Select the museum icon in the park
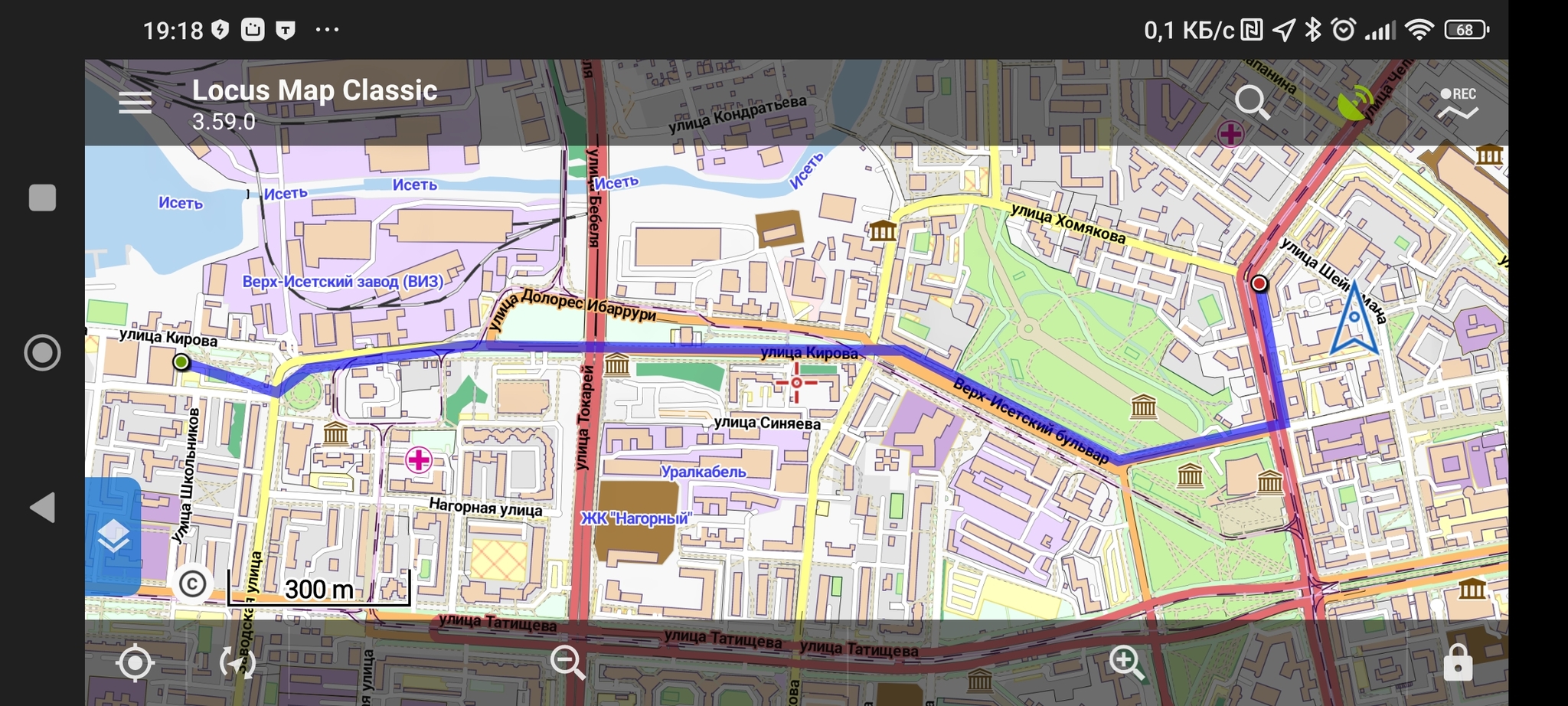 (x=1143, y=407)
